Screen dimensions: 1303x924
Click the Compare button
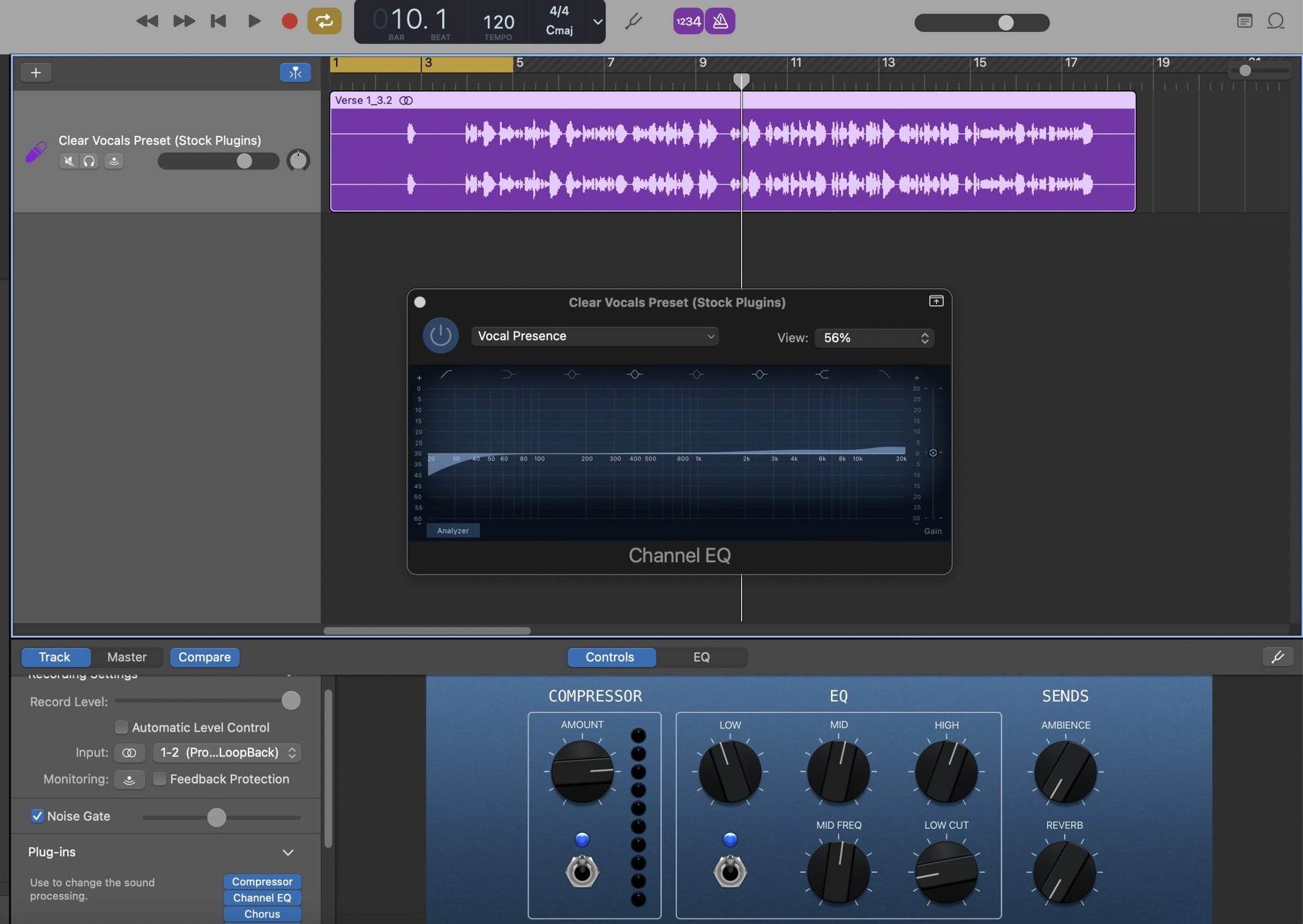(204, 657)
